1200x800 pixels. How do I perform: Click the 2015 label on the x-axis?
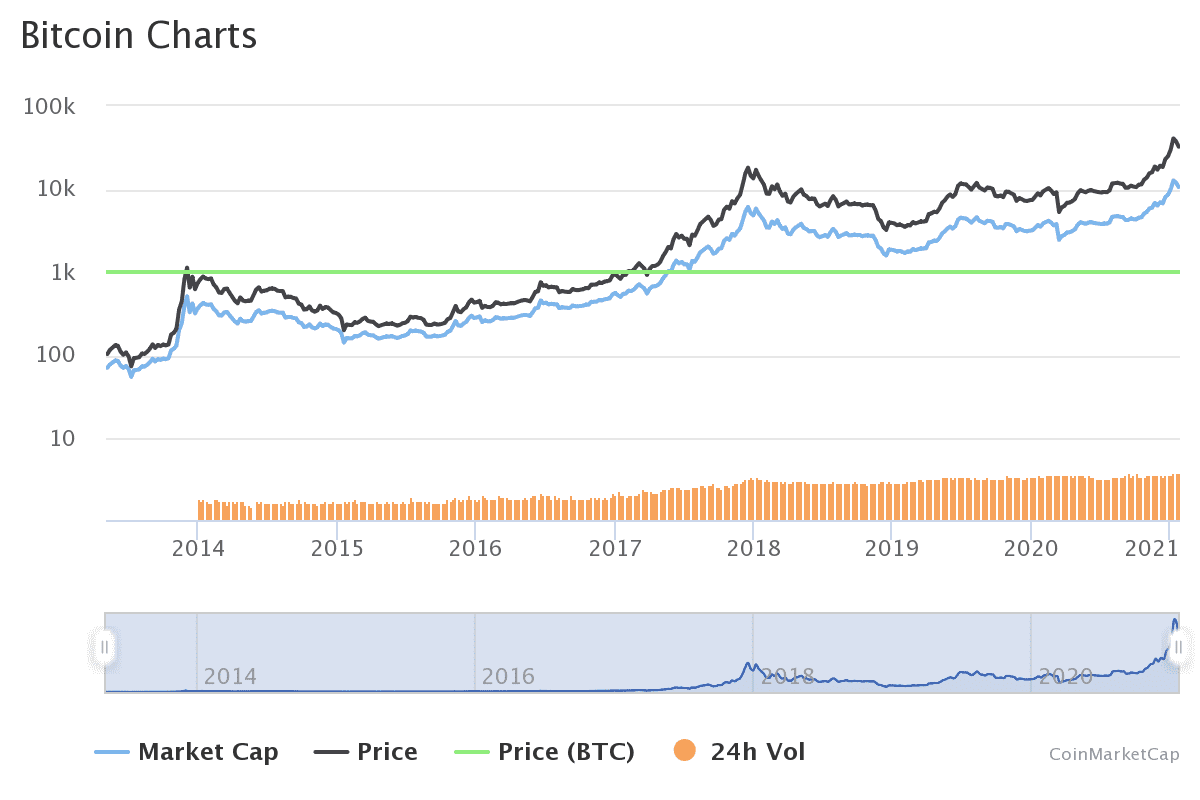[x=337, y=547]
